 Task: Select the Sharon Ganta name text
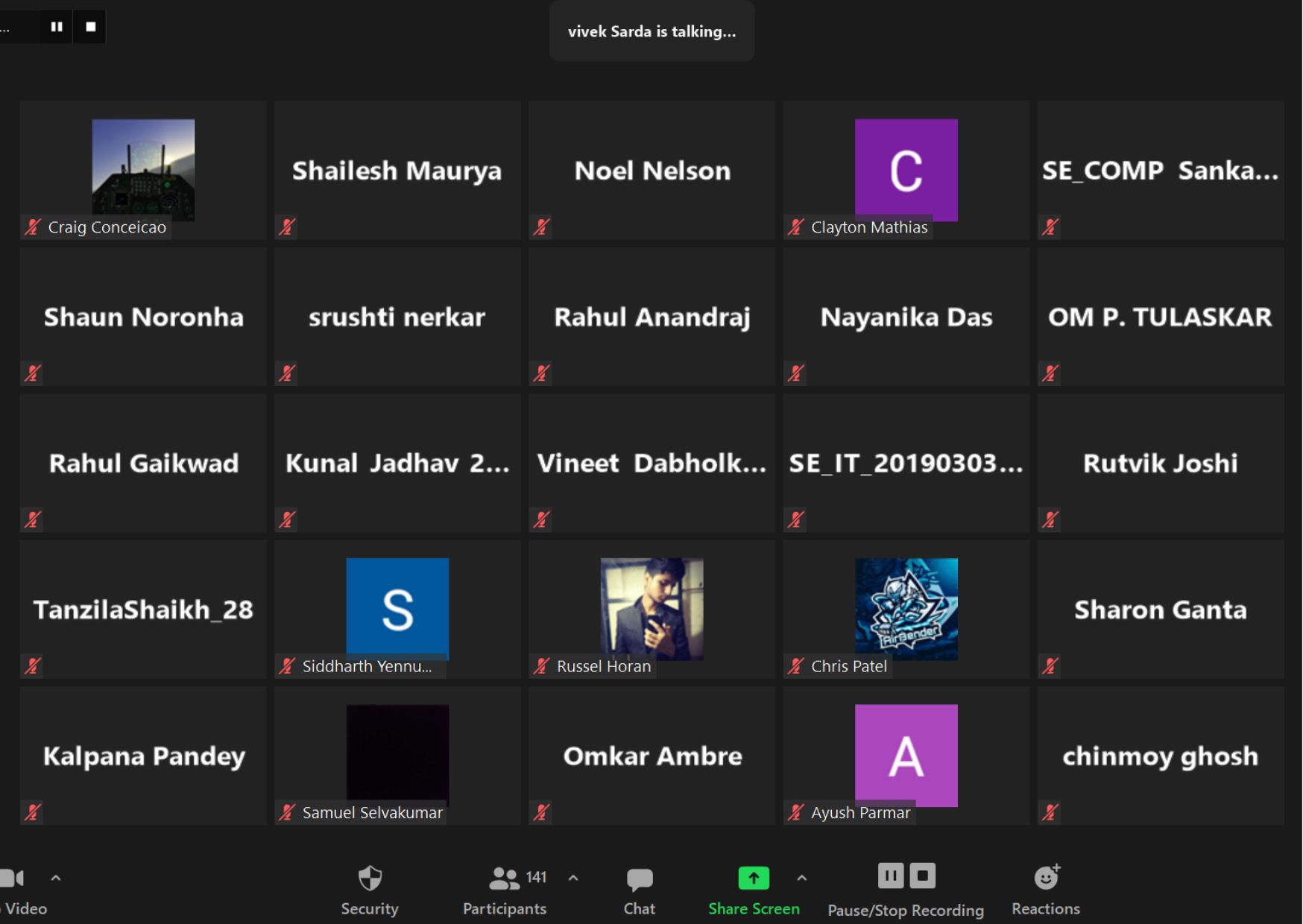coord(1161,610)
